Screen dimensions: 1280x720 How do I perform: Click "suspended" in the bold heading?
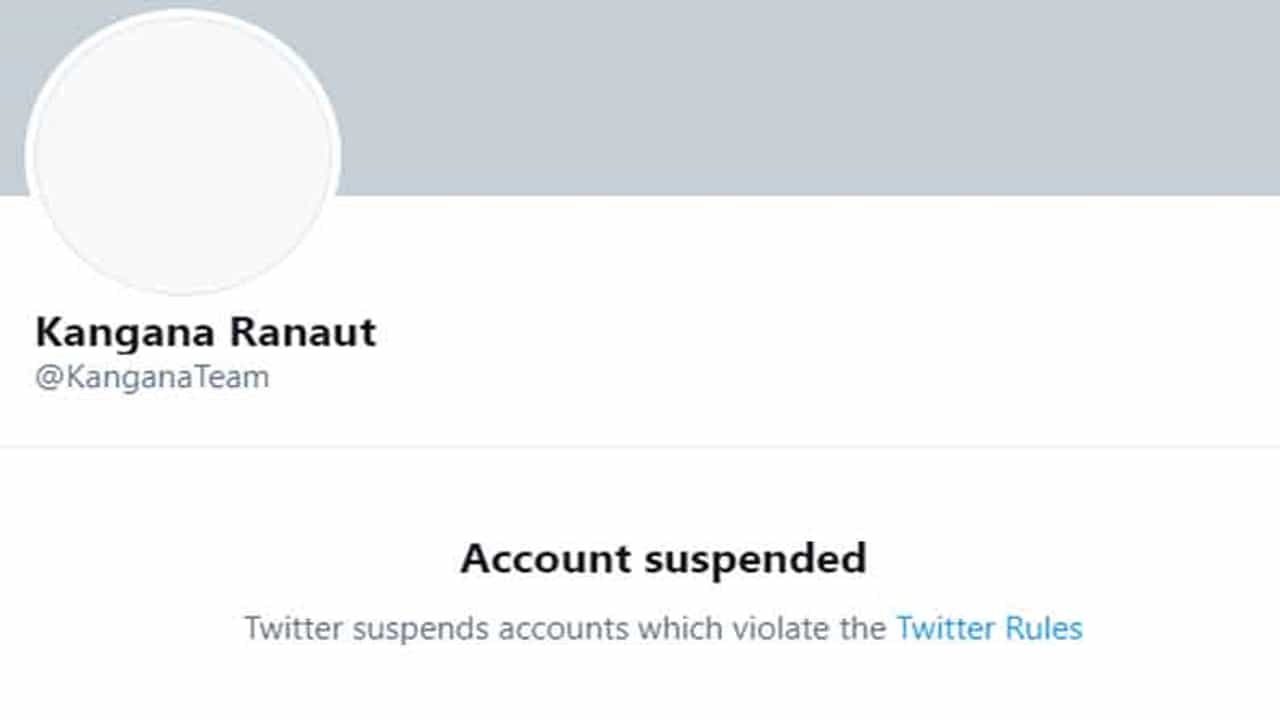[755, 558]
